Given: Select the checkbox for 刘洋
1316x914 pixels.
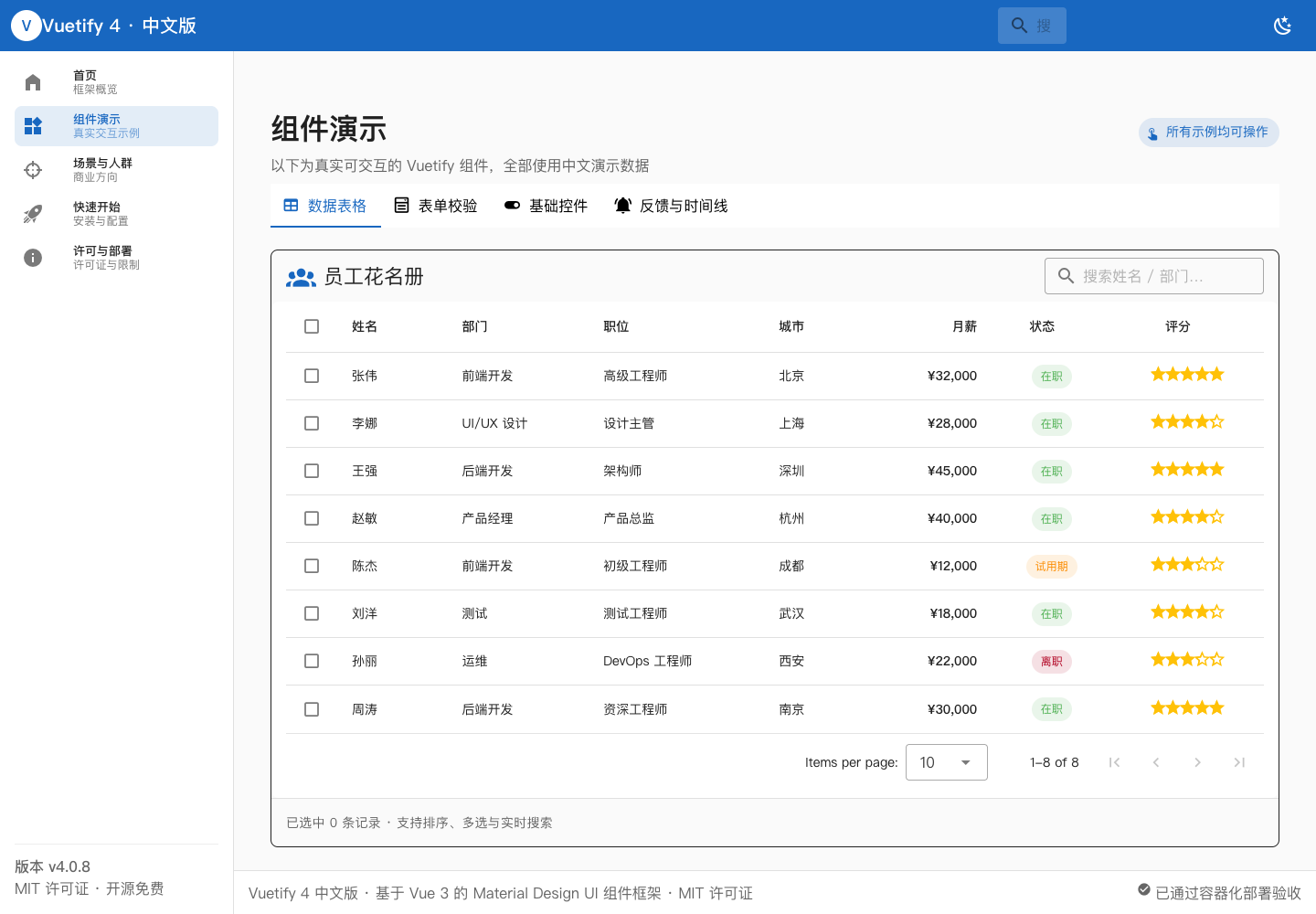Looking at the screenshot, I should click(312, 613).
